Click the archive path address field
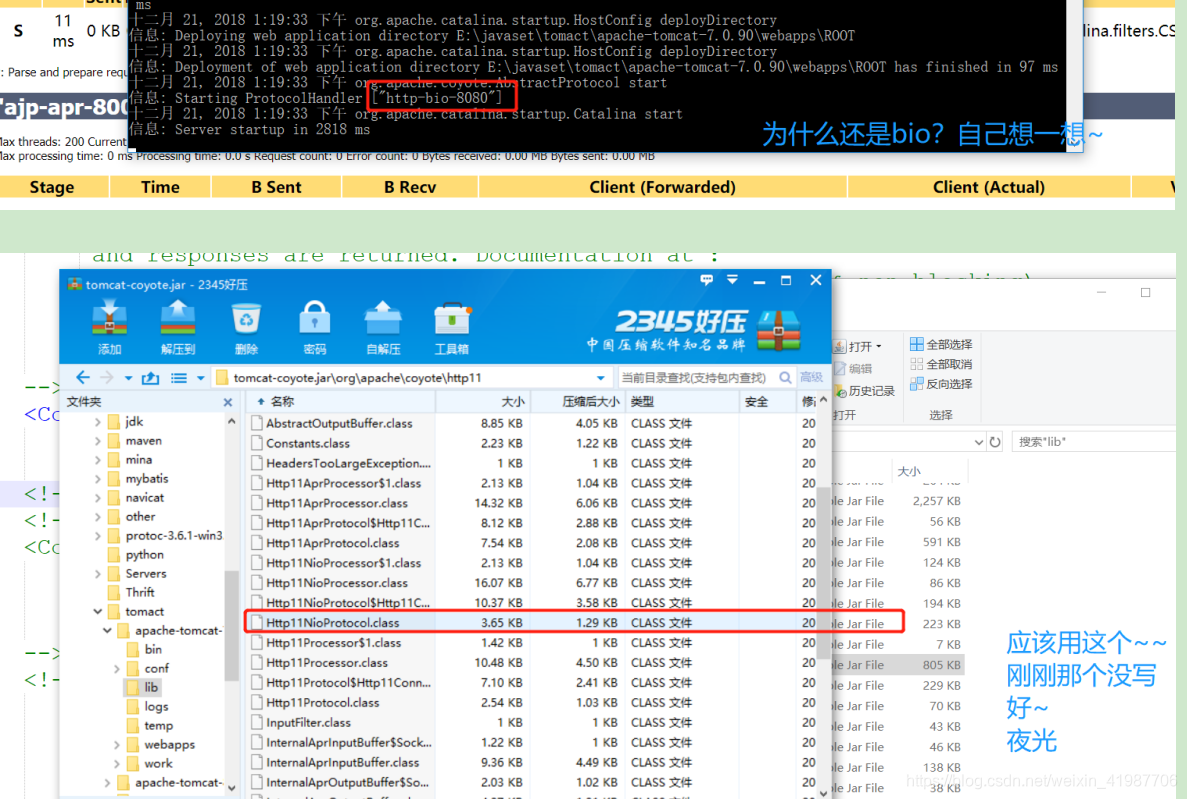 point(411,377)
